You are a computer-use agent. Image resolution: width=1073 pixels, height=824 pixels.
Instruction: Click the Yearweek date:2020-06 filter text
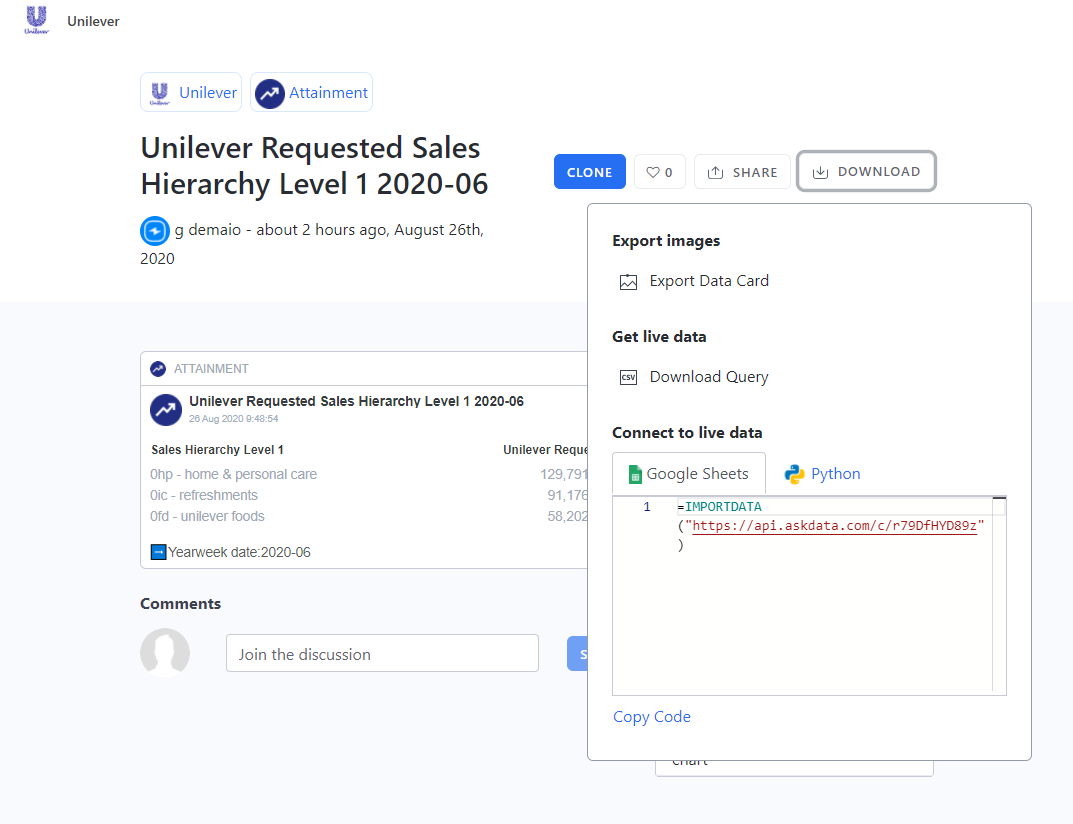[240, 552]
